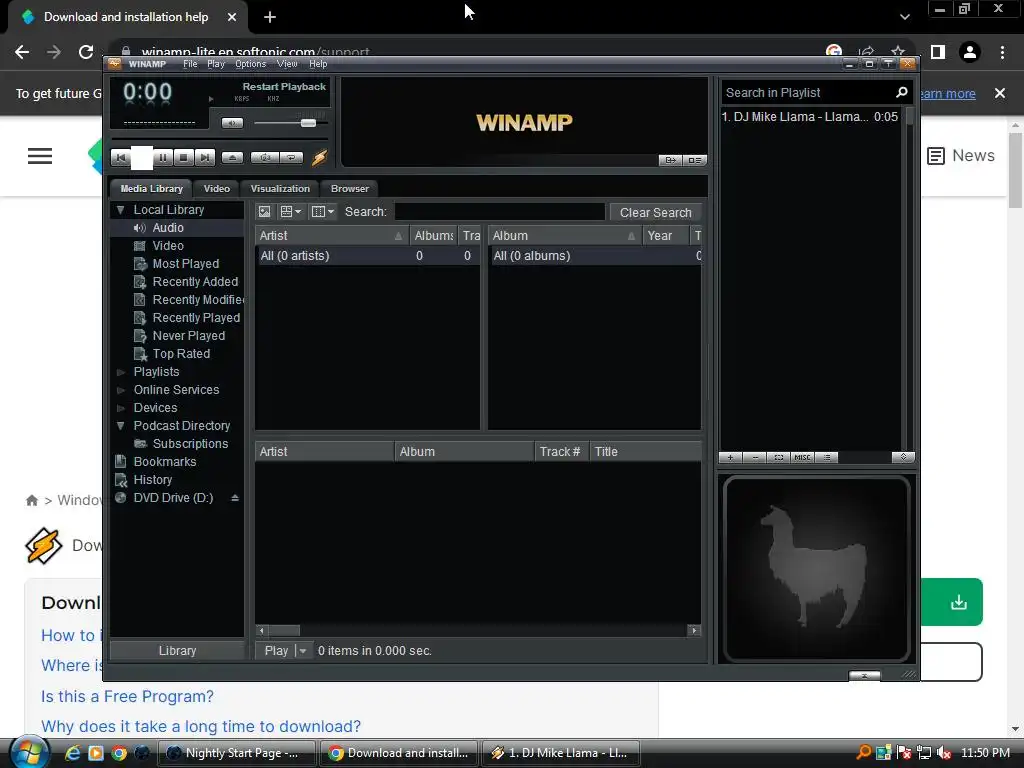
Task: Open the Play menu in Winamp
Action: pyautogui.click(x=216, y=64)
